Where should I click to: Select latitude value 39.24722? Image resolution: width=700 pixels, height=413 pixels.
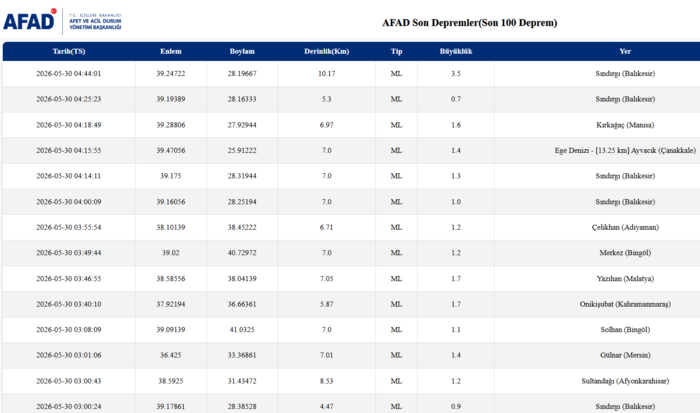coord(171,74)
